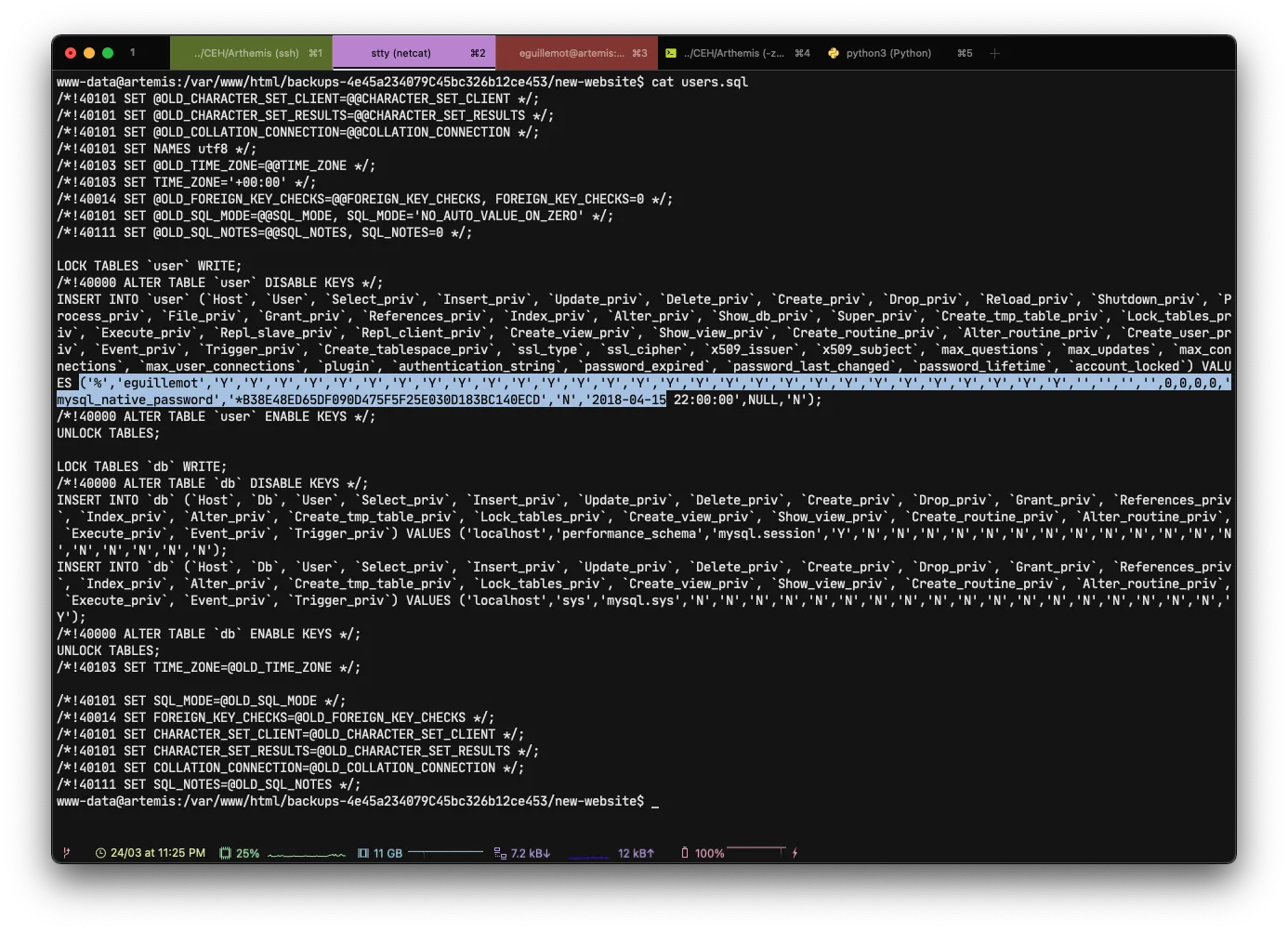Click the network icon beside 7.2 kB download
Image resolution: width=1288 pixels, height=932 pixels.
(x=500, y=853)
